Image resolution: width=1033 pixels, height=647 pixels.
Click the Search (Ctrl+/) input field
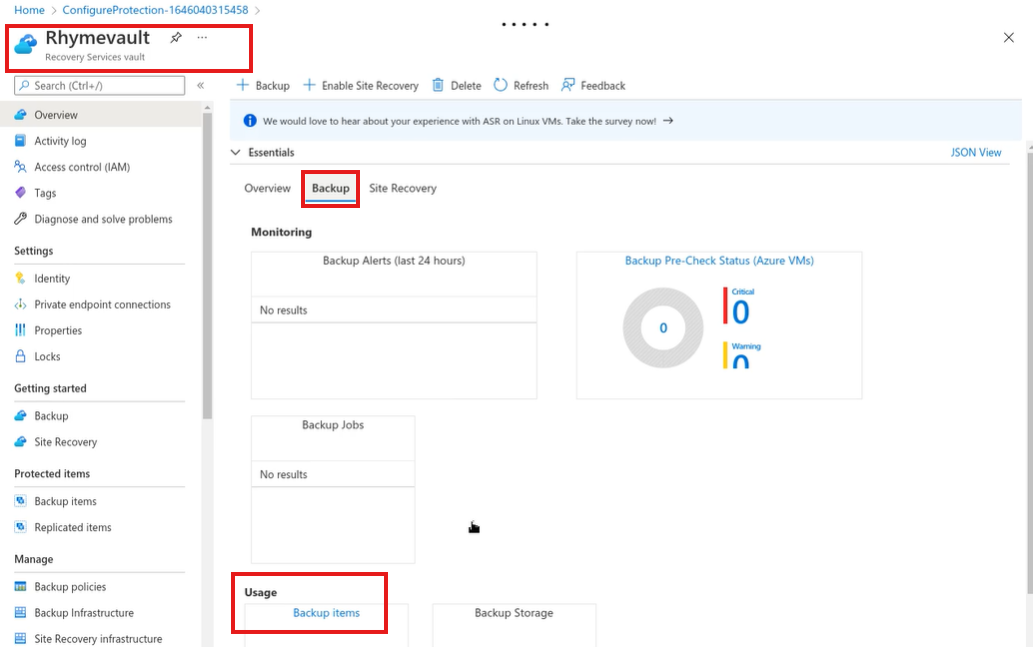(x=99, y=86)
